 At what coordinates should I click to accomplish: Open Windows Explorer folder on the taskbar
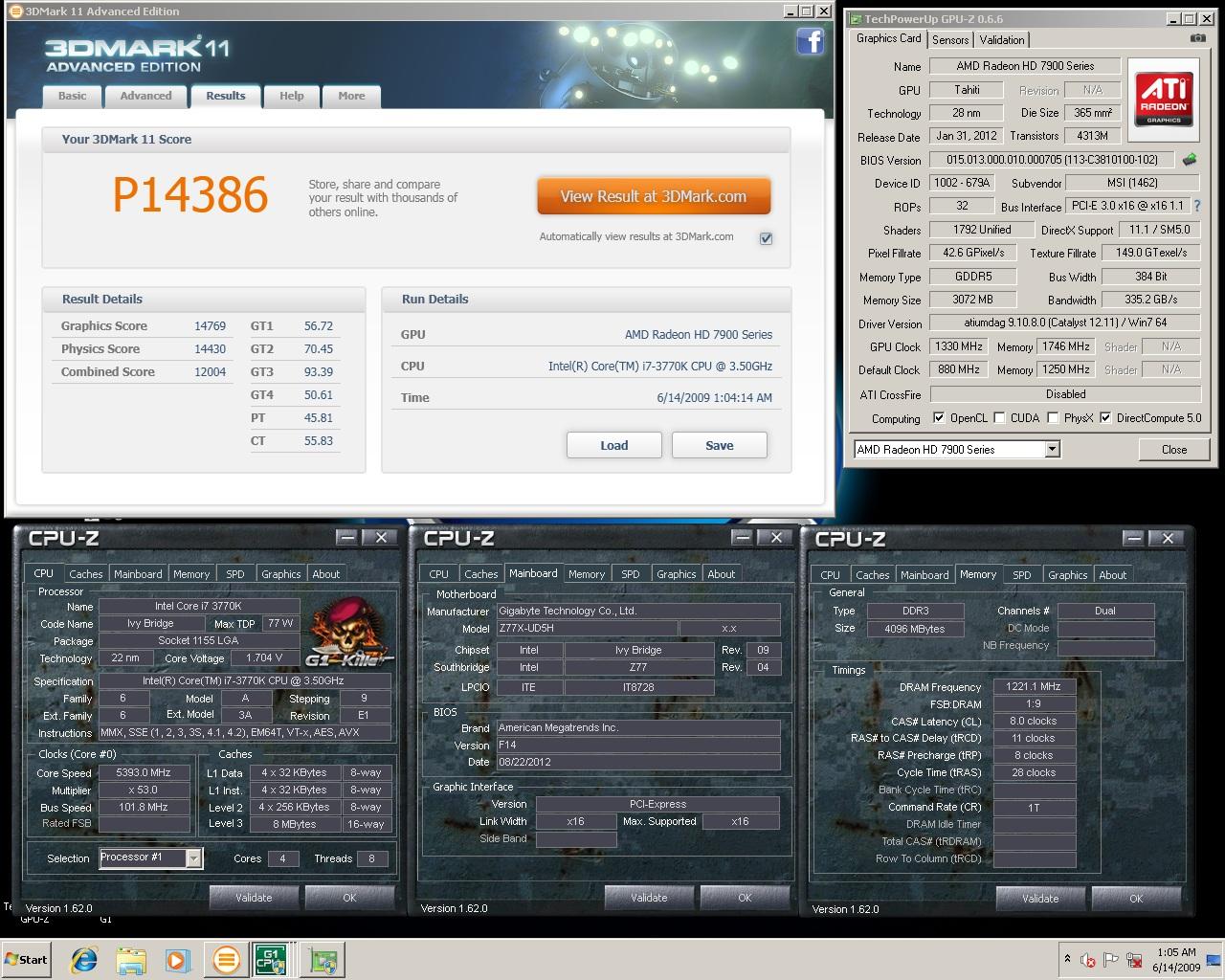point(131,959)
